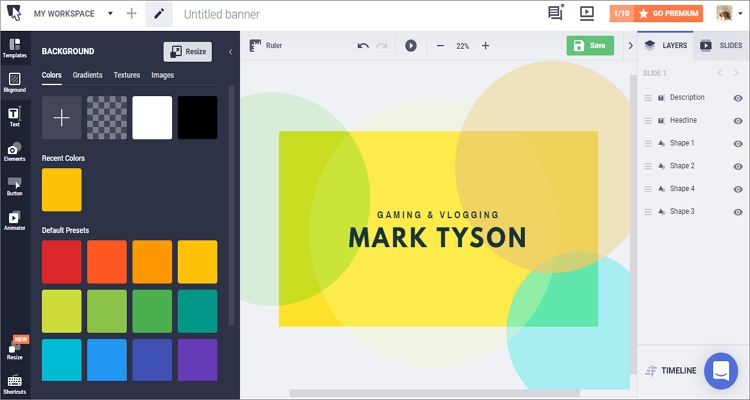This screenshot has height=400, width=750.
Task: Switch to the Colors tab
Action: pyautogui.click(x=52, y=75)
